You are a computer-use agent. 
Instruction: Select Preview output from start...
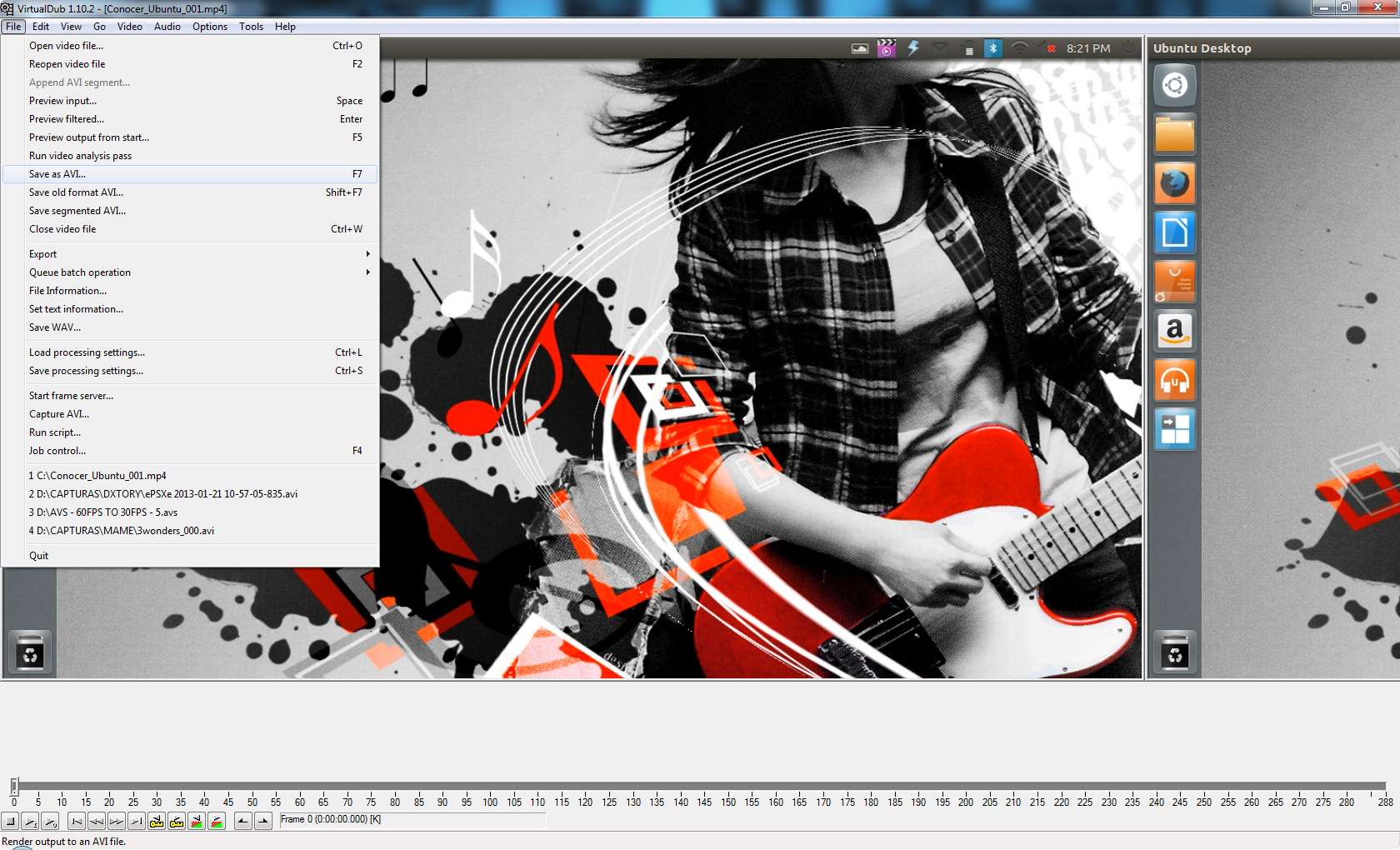pos(190,137)
